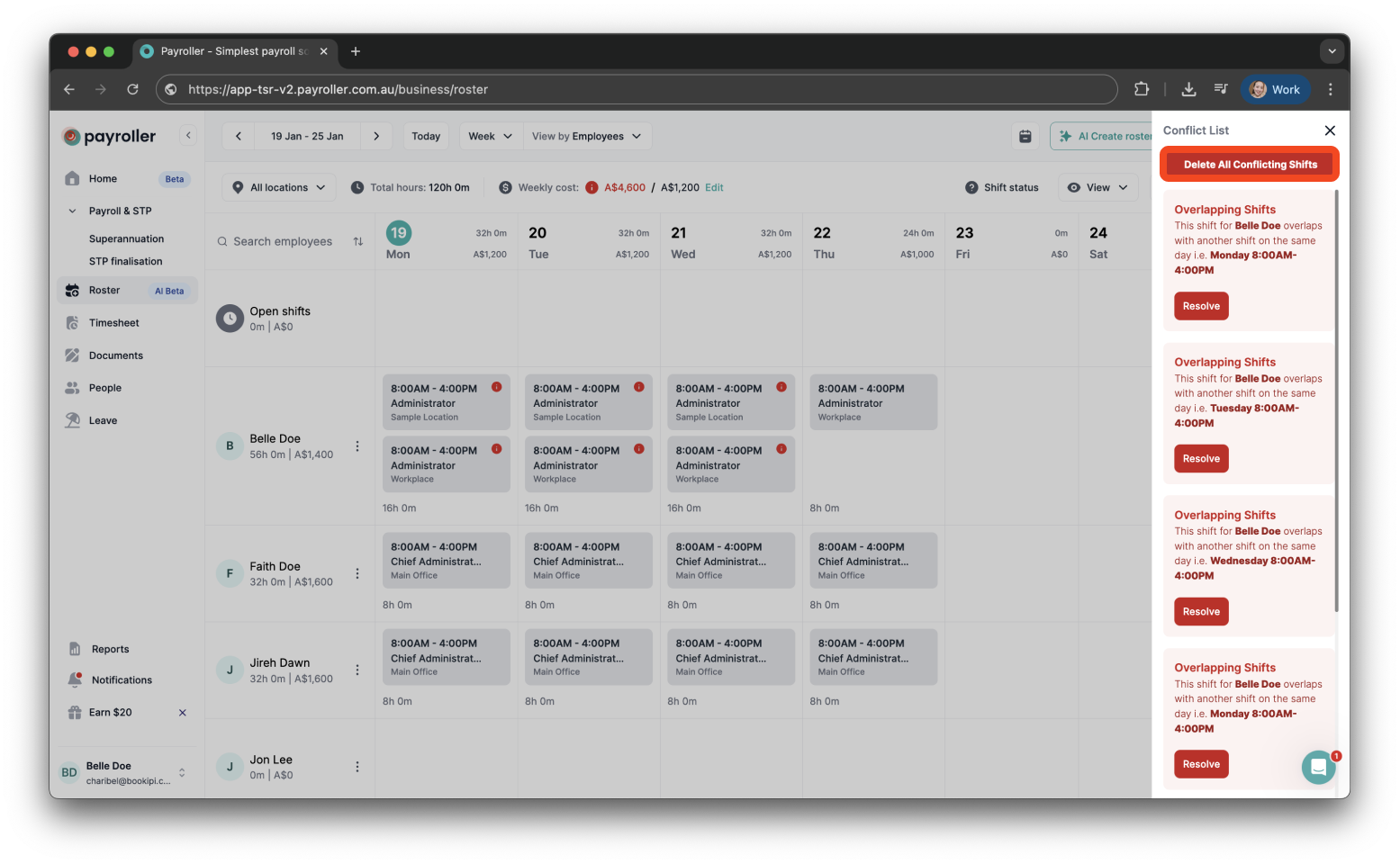The image size is (1400, 864).
Task: Click the People icon in the sidebar
Action: tap(72, 387)
